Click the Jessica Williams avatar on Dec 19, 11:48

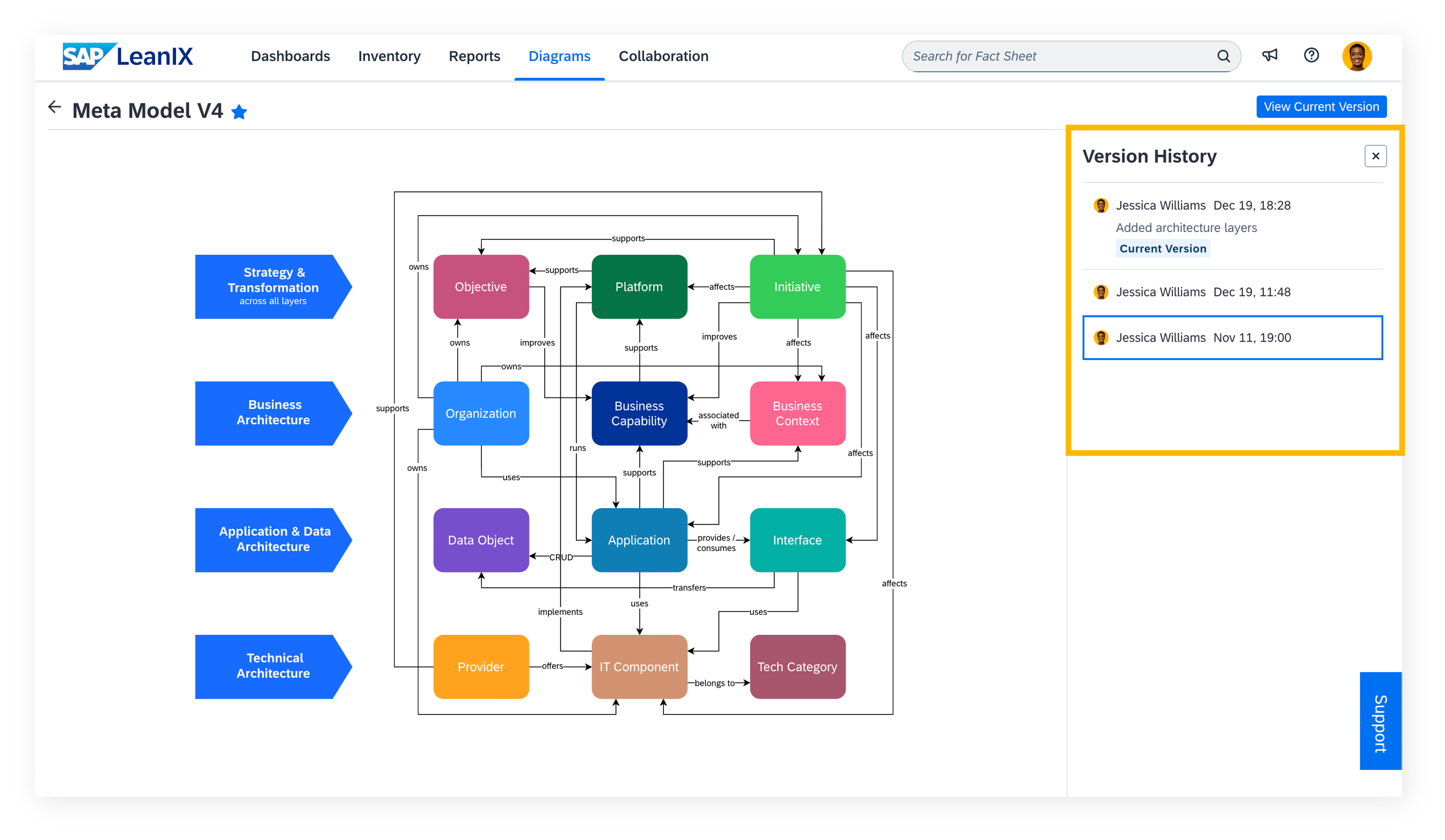(1100, 292)
